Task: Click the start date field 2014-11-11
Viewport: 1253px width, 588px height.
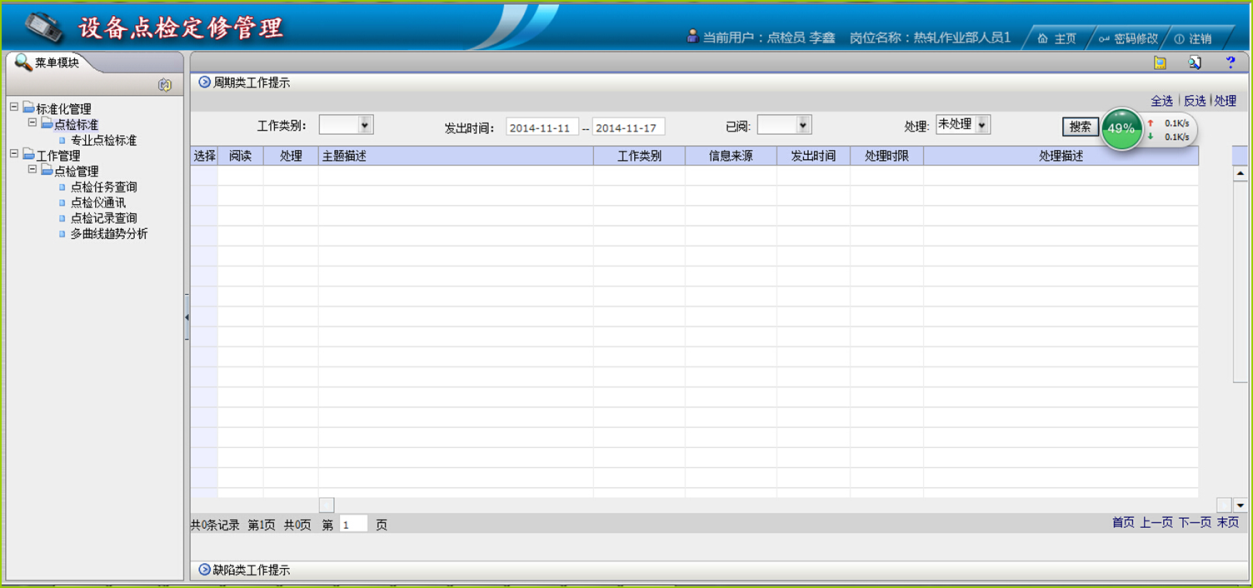Action: [541, 128]
